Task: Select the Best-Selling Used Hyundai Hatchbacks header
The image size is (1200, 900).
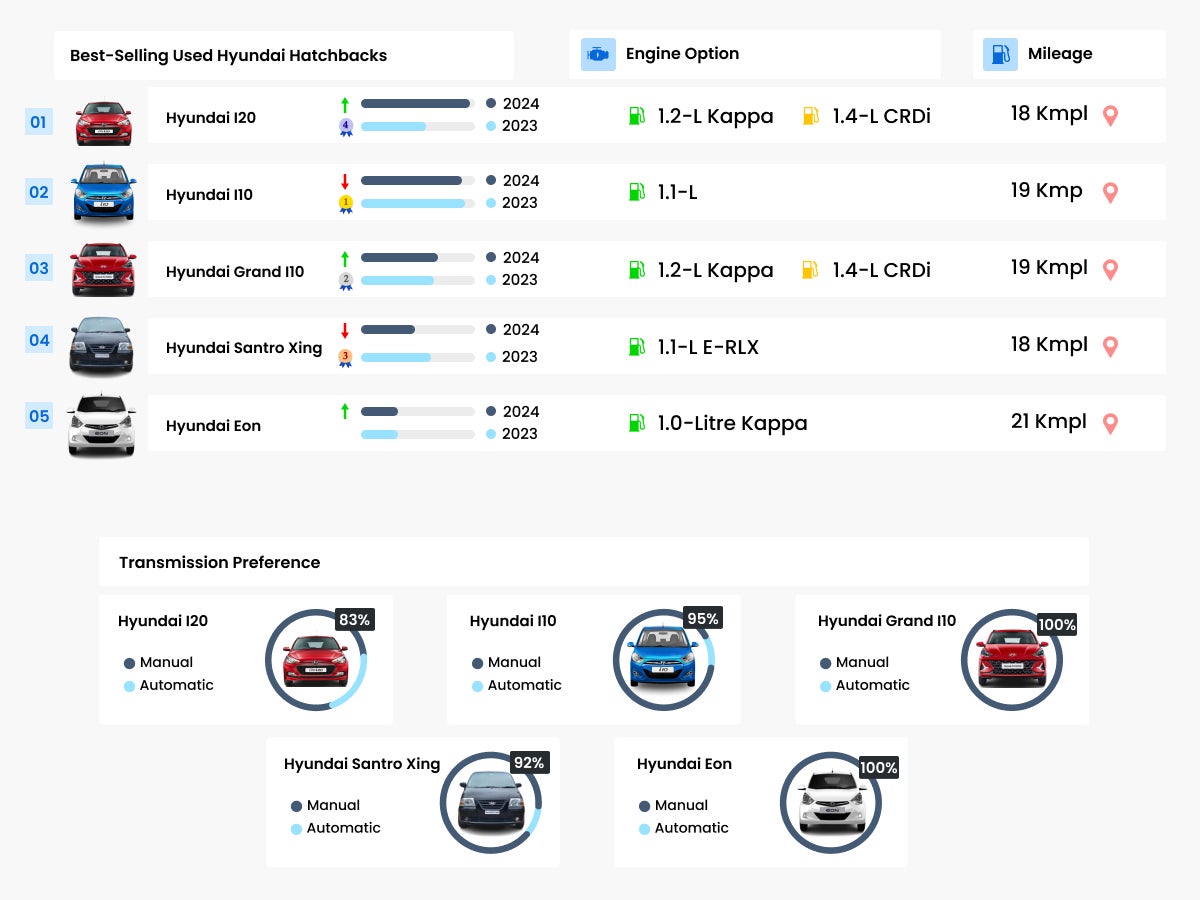Action: pos(227,55)
